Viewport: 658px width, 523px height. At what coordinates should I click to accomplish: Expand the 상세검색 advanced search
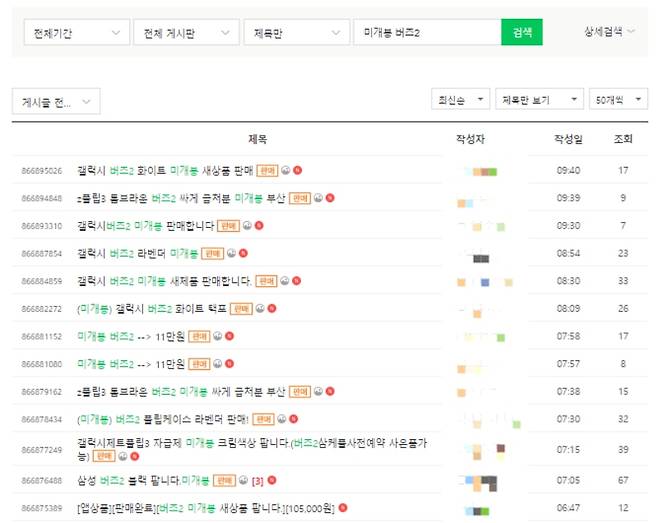pyautogui.click(x=609, y=31)
